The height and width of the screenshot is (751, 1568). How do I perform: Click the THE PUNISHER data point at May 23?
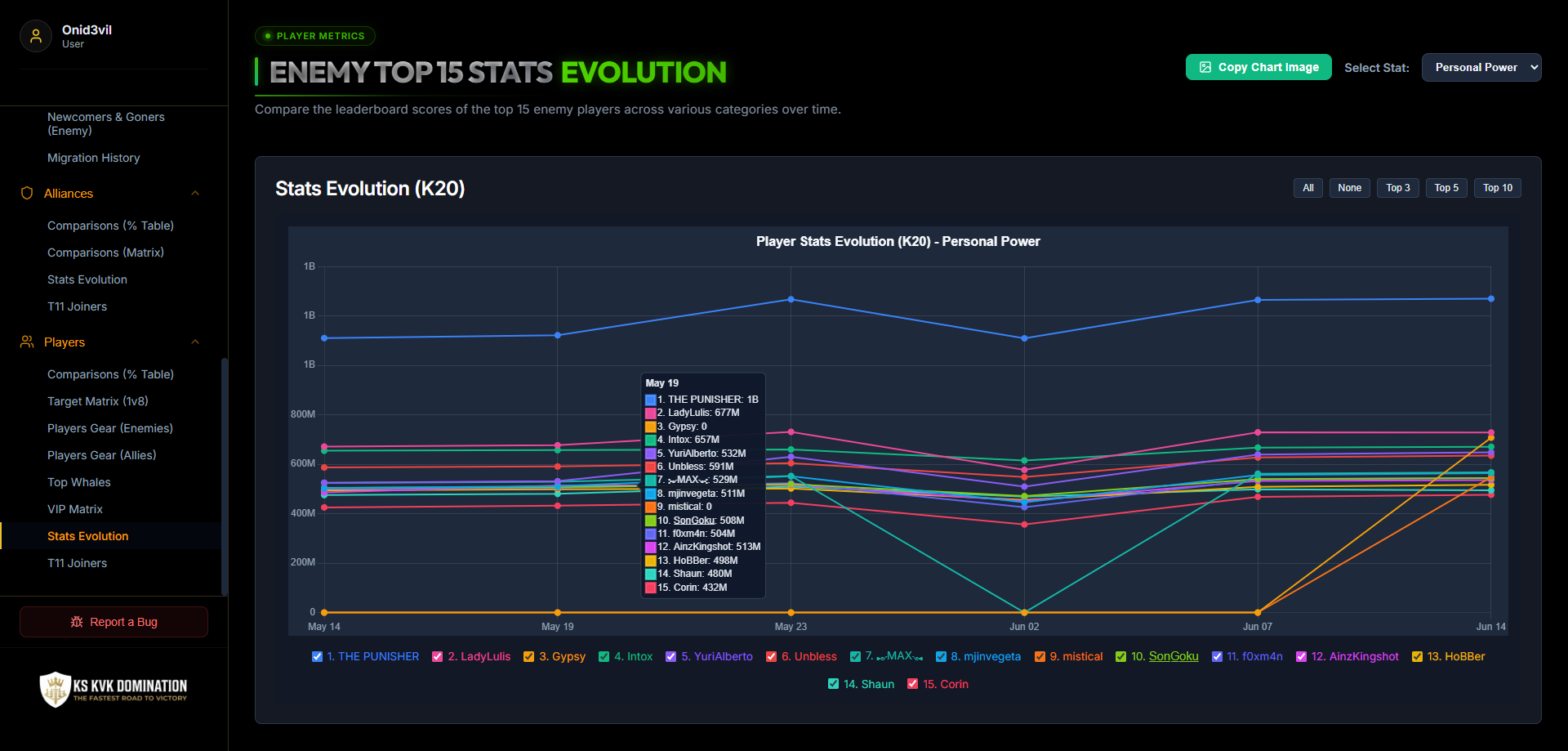click(791, 299)
